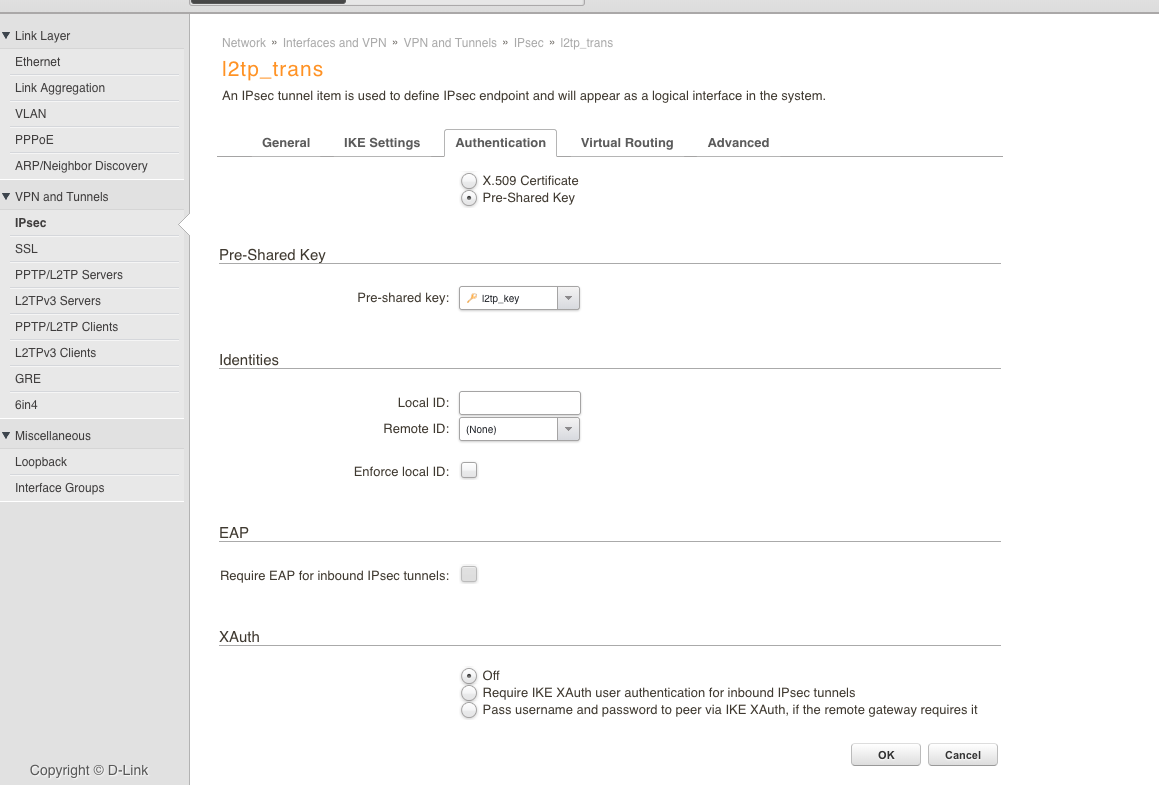Click the OK button
Image resolution: width=1159 pixels, height=785 pixels.
coord(886,755)
